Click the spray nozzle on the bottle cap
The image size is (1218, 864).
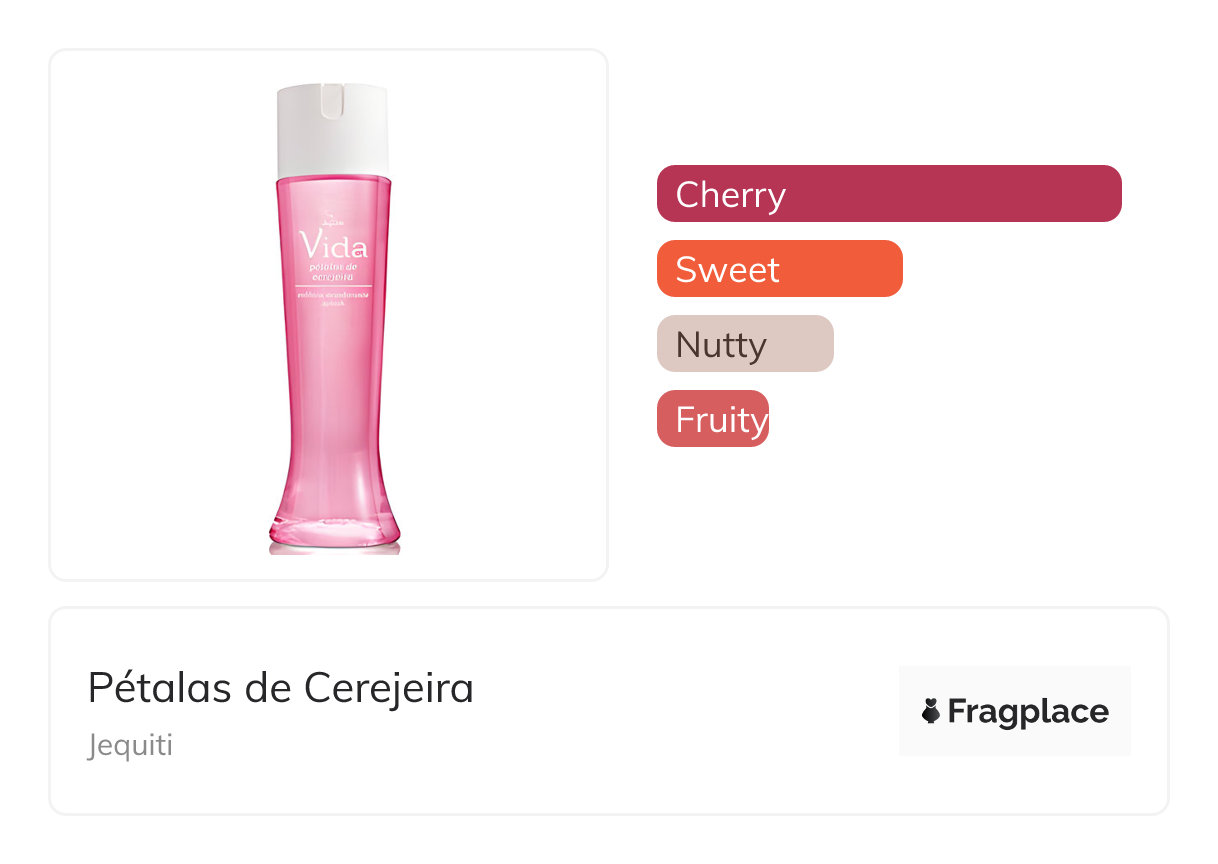333,100
